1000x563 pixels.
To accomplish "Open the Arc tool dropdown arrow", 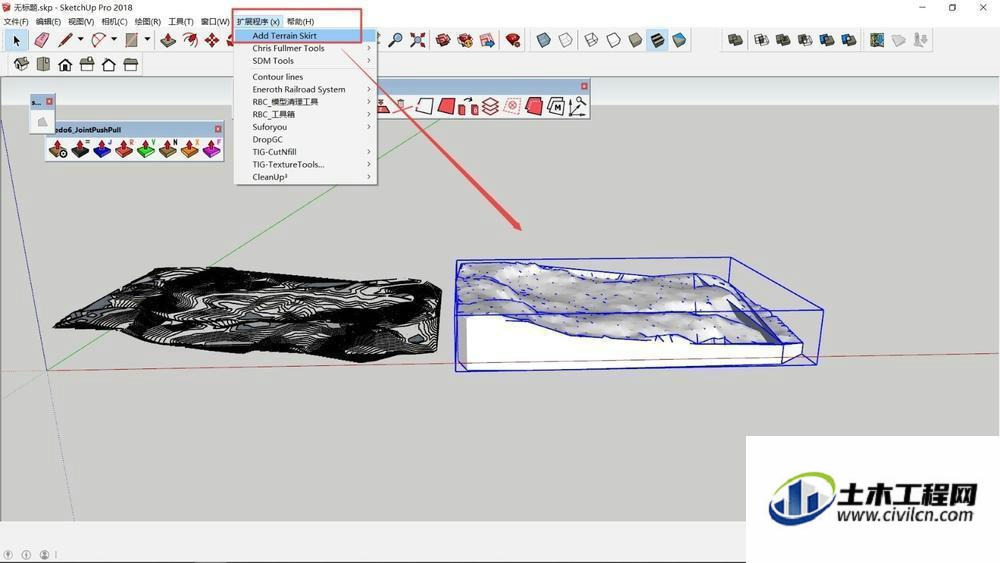I will pyautogui.click(x=114, y=40).
